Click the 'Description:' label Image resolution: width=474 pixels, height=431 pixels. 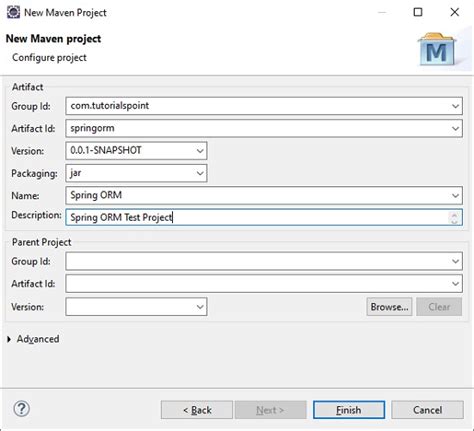point(36,215)
